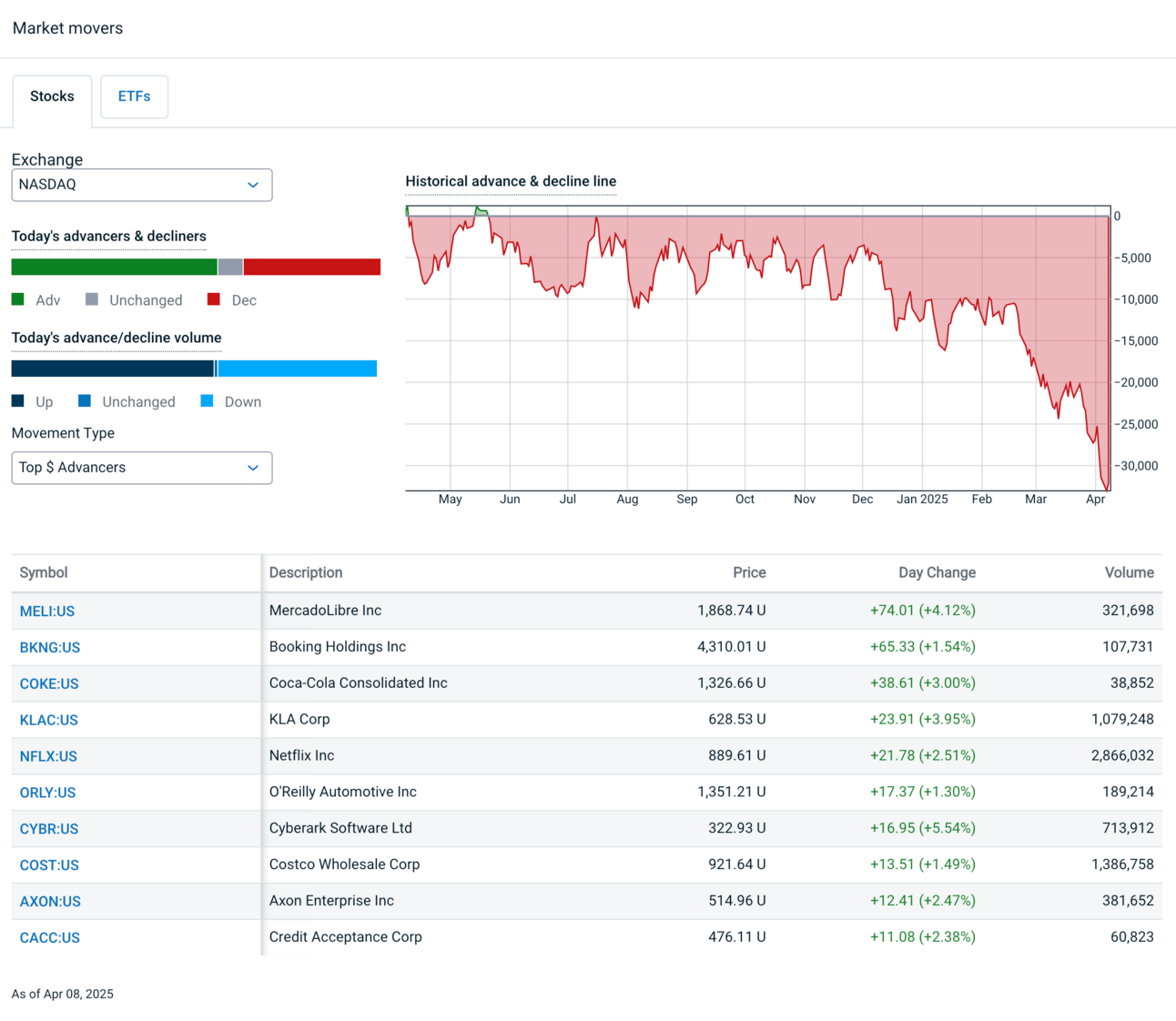Click the light blue Down legend swatch

(207, 400)
